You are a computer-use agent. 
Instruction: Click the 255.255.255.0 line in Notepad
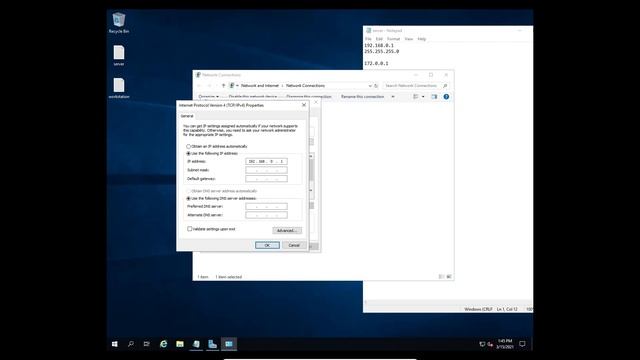pyautogui.click(x=382, y=52)
